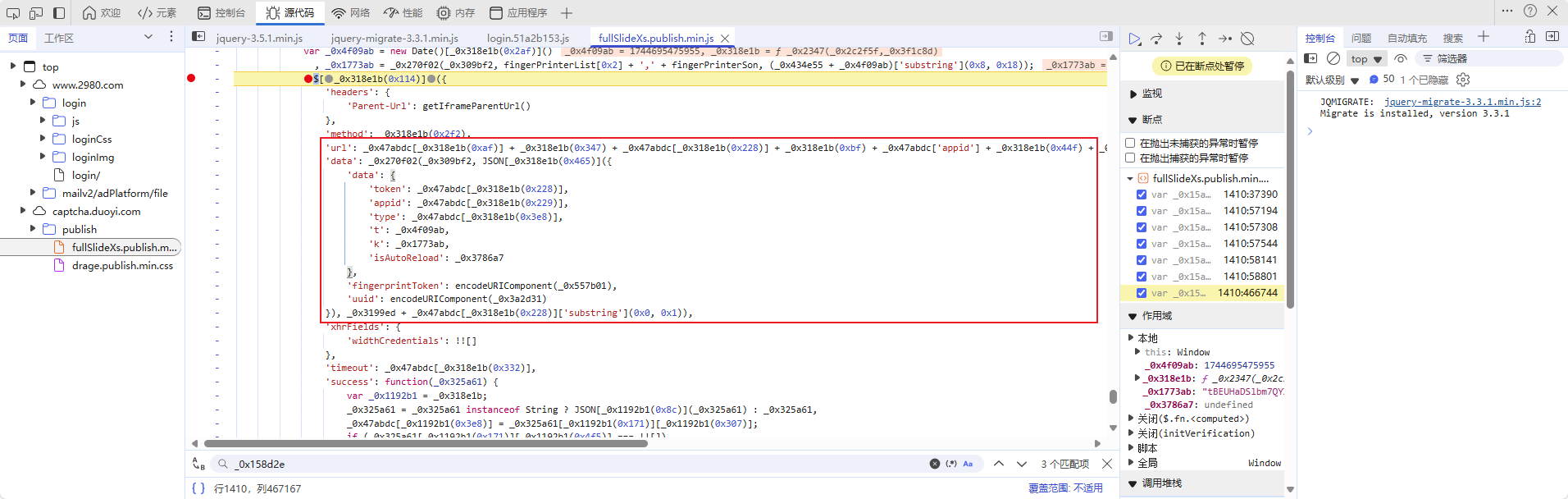
Task: Toggle replace mode in search bar
Action: (198, 464)
